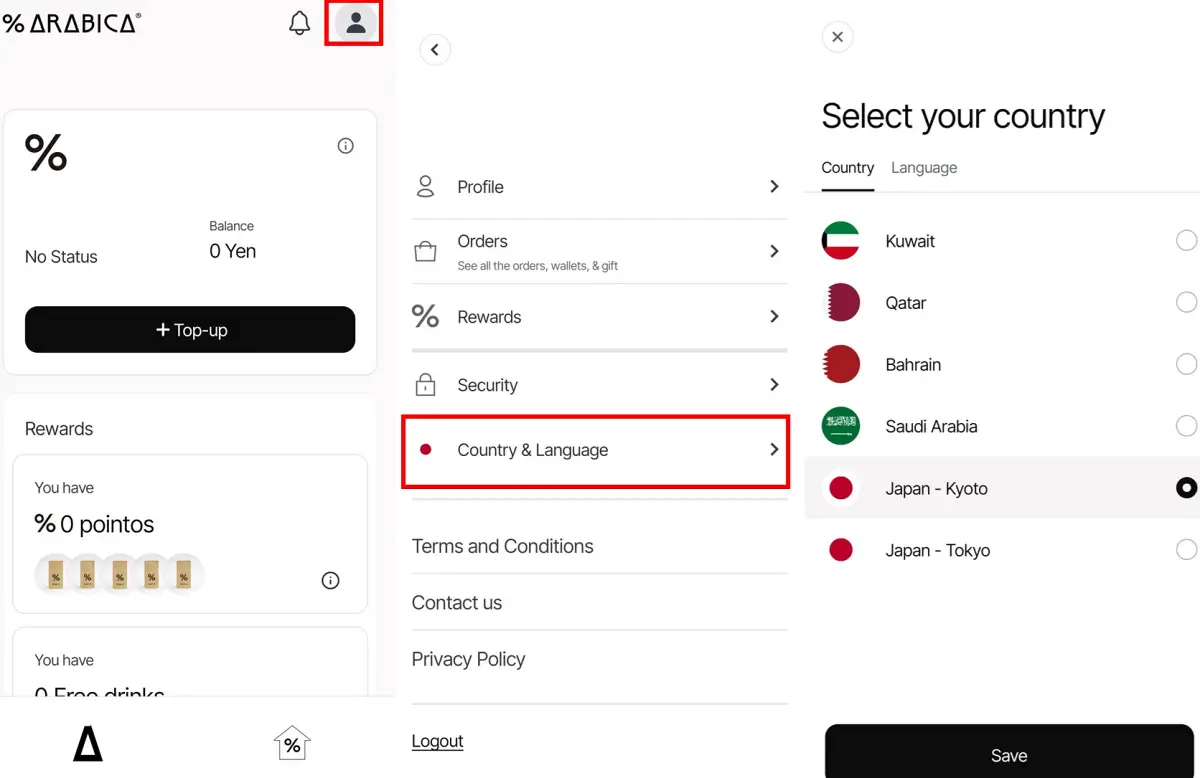The width and height of the screenshot is (1200, 778).
Task: Click info icon beside the reward points
Action: [331, 581]
